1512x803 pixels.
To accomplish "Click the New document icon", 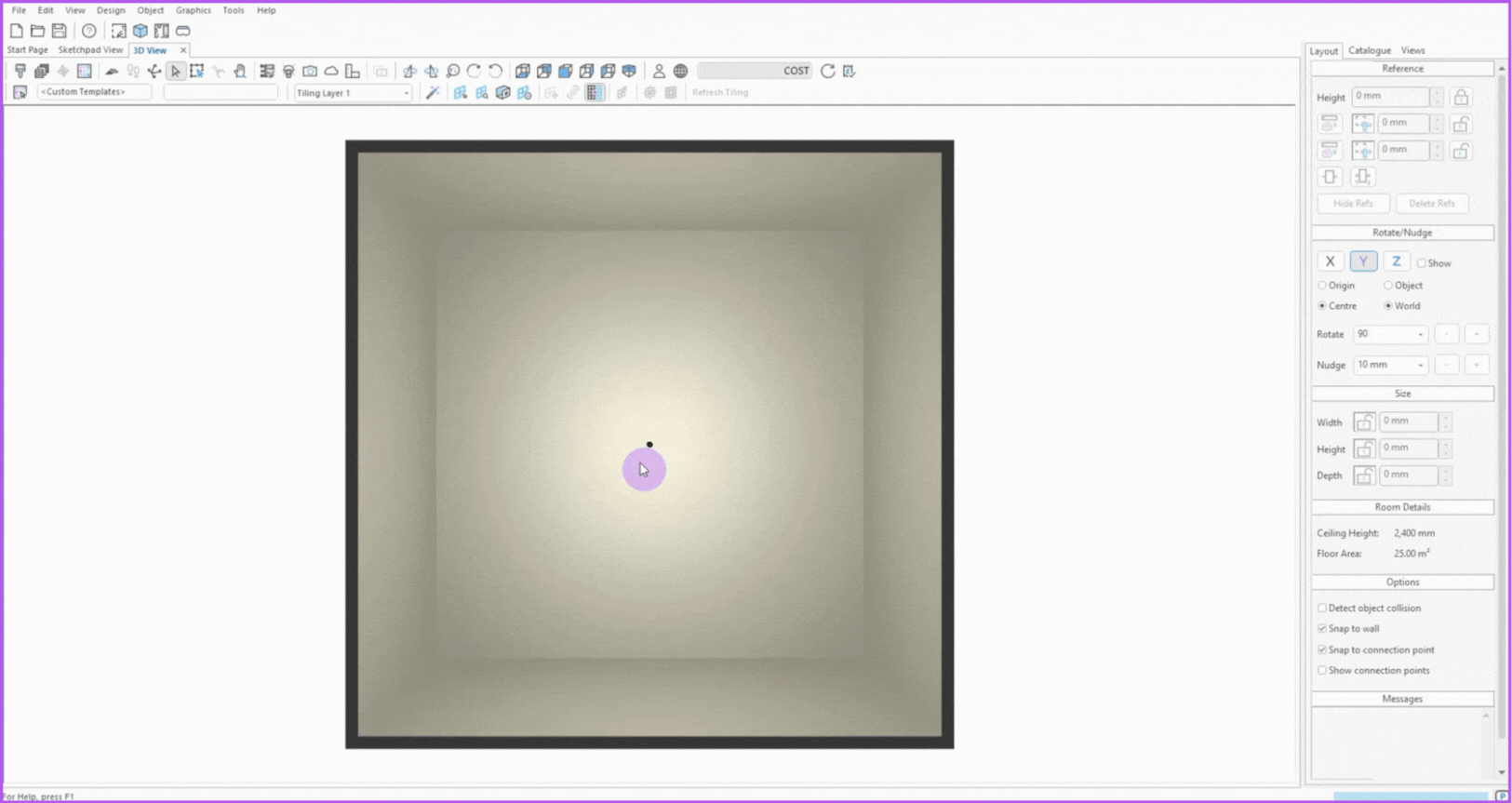I will pos(17,31).
